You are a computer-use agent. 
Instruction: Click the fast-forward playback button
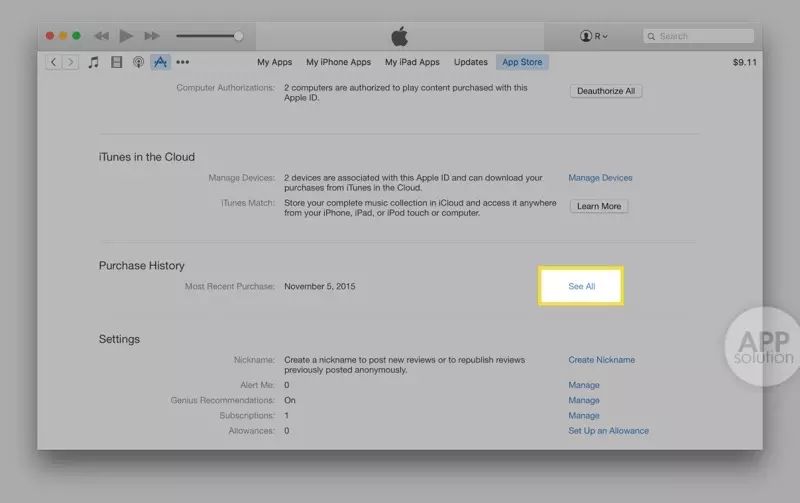click(x=152, y=36)
